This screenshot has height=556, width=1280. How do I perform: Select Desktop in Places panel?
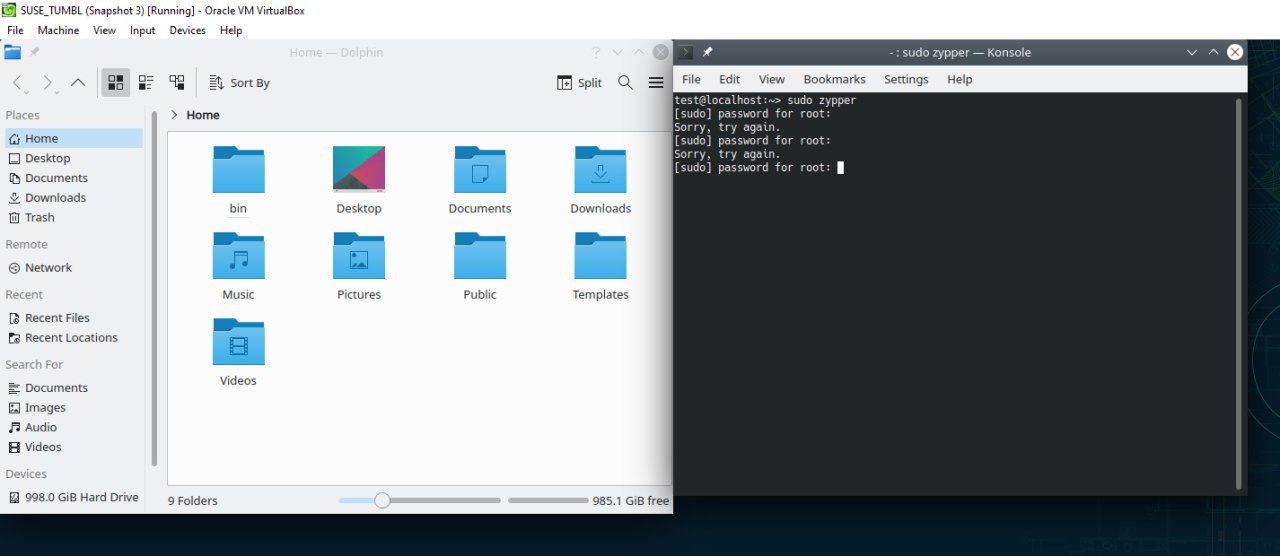74,158
